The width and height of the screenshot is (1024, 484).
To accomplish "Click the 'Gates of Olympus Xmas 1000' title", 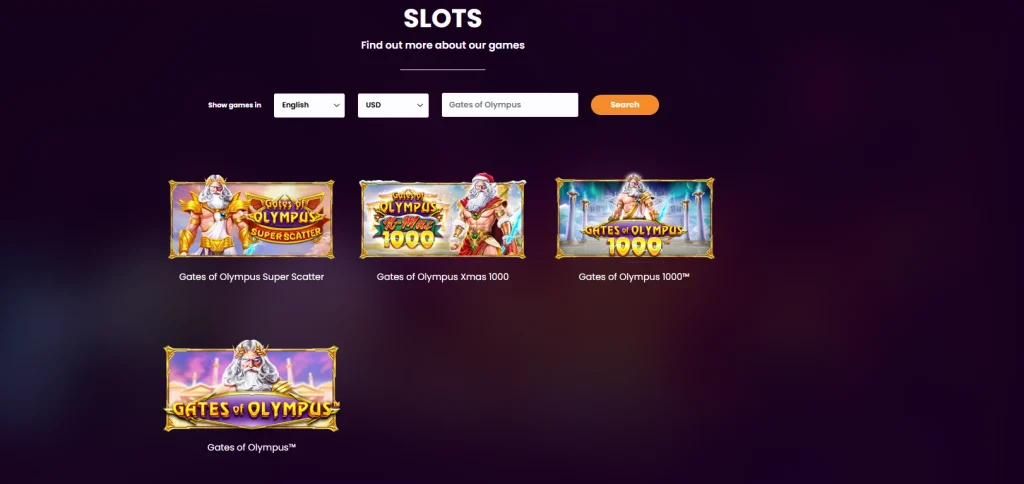I will [x=442, y=276].
